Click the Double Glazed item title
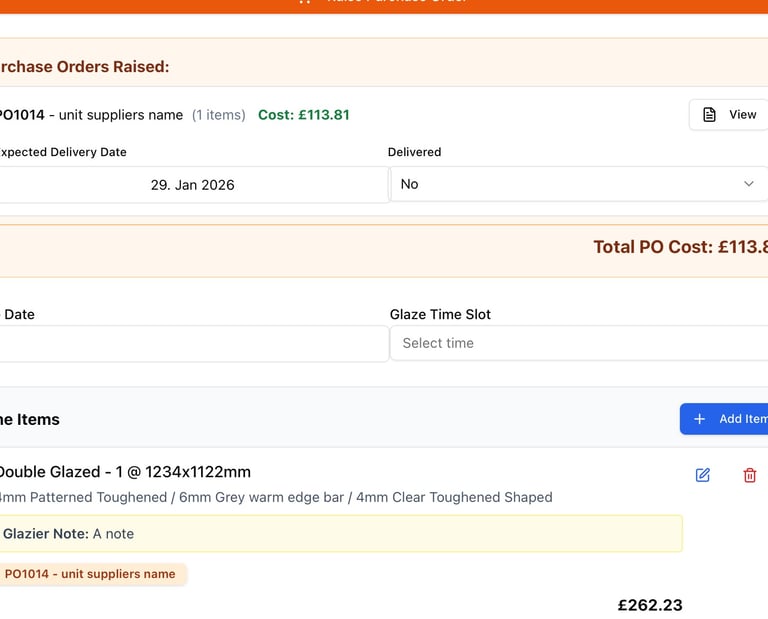The image size is (768, 619). [x=124, y=472]
